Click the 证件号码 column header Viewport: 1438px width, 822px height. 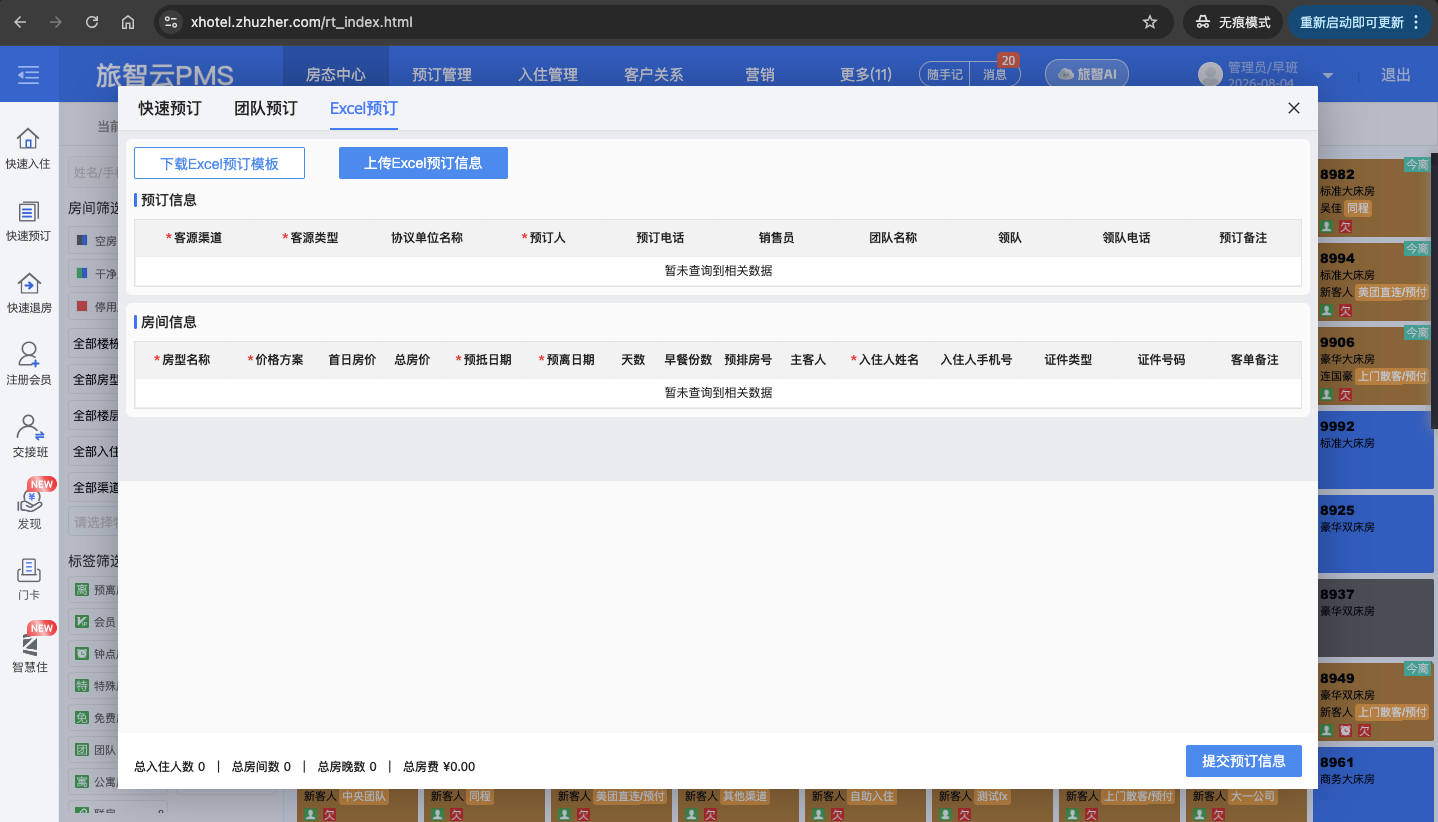[x=1161, y=360]
